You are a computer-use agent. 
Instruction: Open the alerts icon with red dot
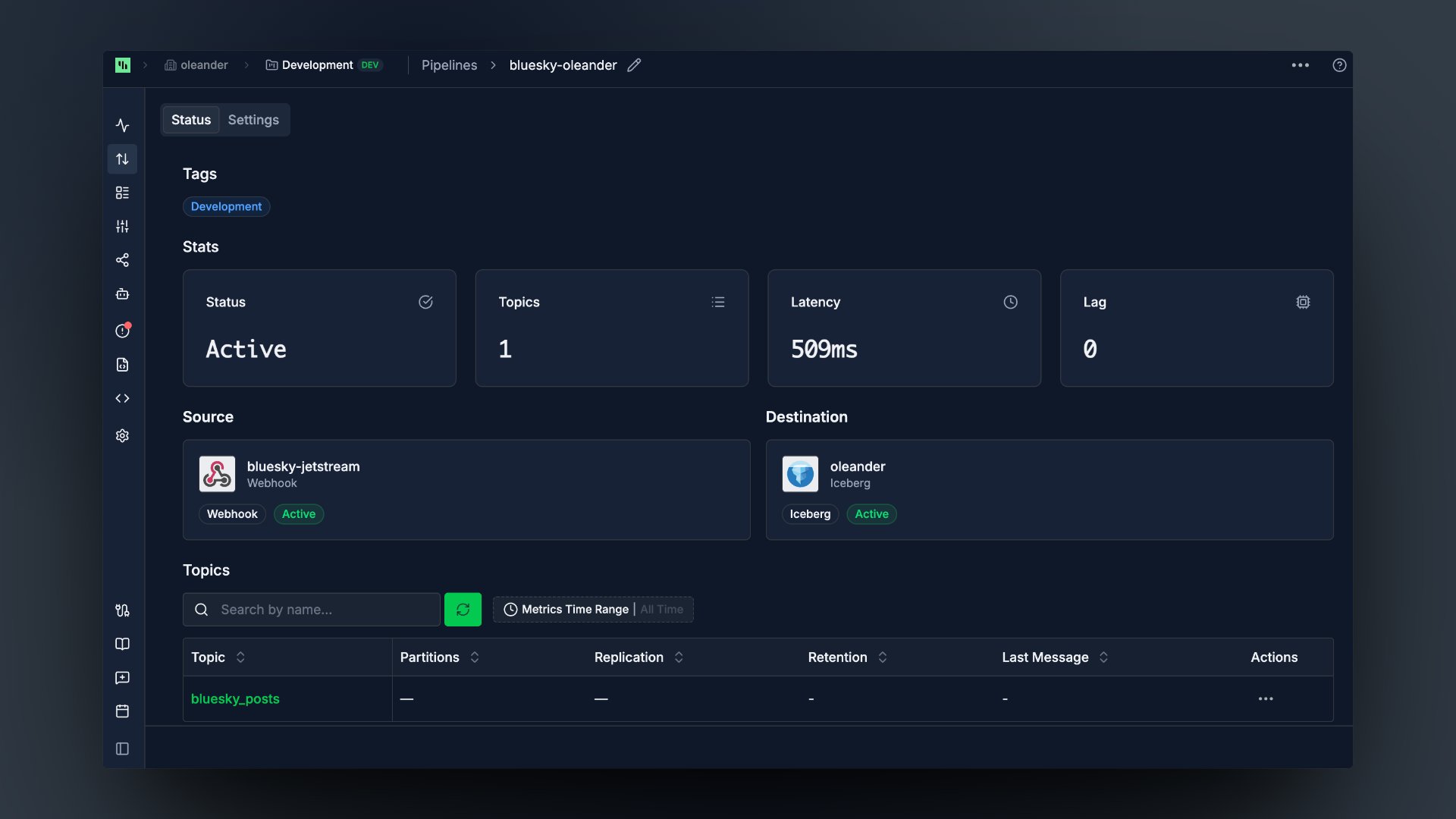point(122,331)
